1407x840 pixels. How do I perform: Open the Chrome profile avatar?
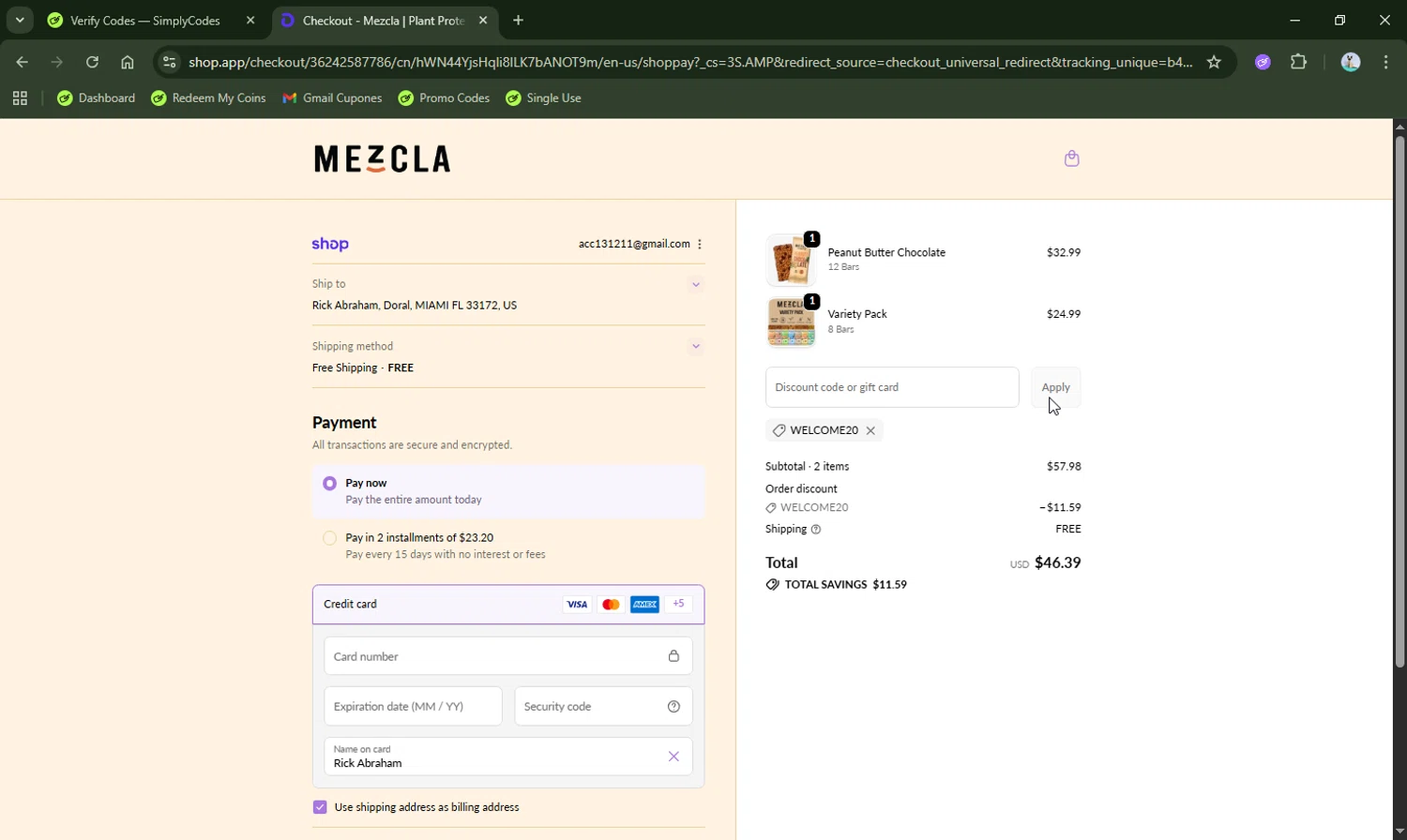pyautogui.click(x=1351, y=63)
